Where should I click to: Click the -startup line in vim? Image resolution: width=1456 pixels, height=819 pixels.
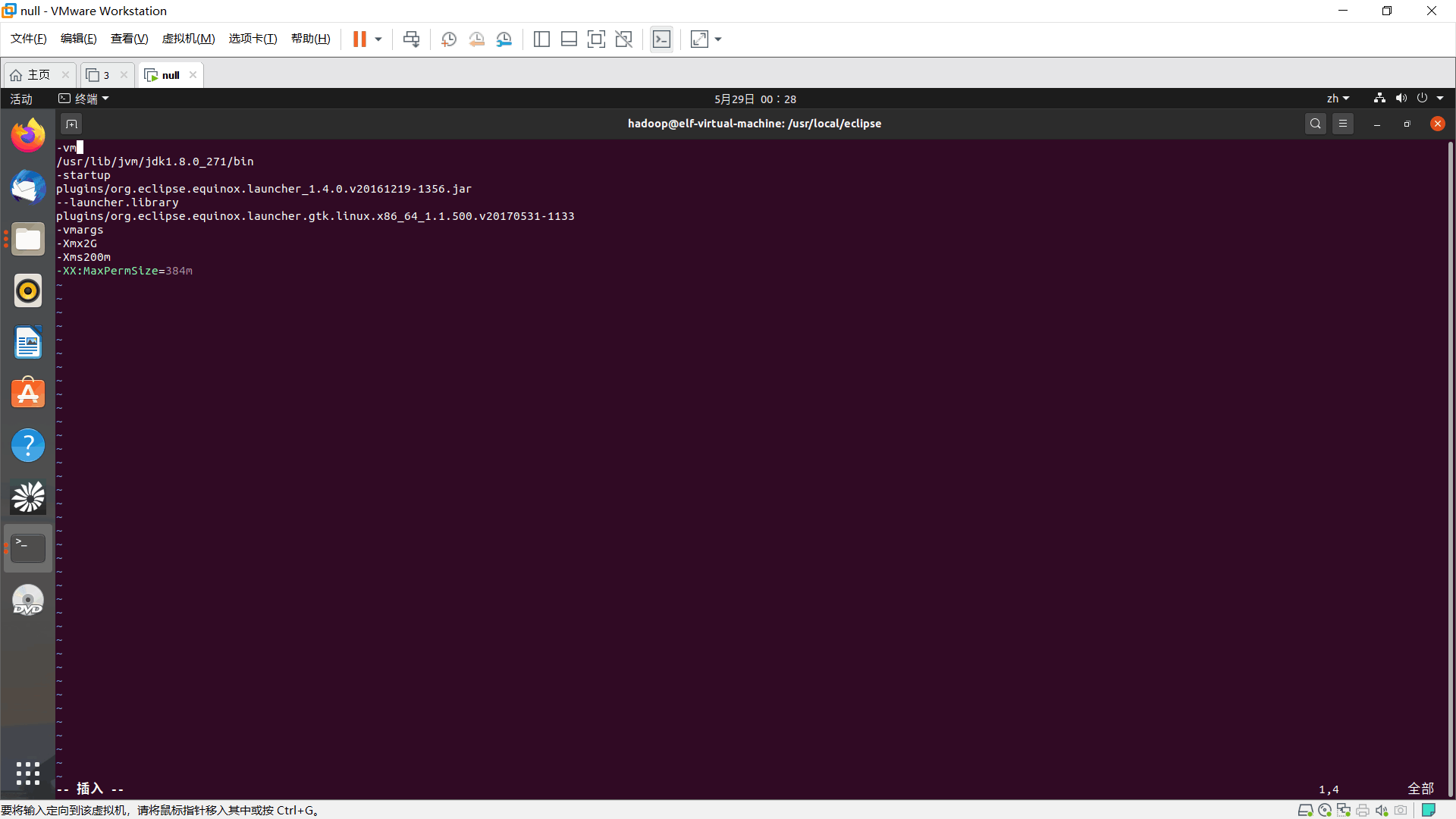point(83,175)
